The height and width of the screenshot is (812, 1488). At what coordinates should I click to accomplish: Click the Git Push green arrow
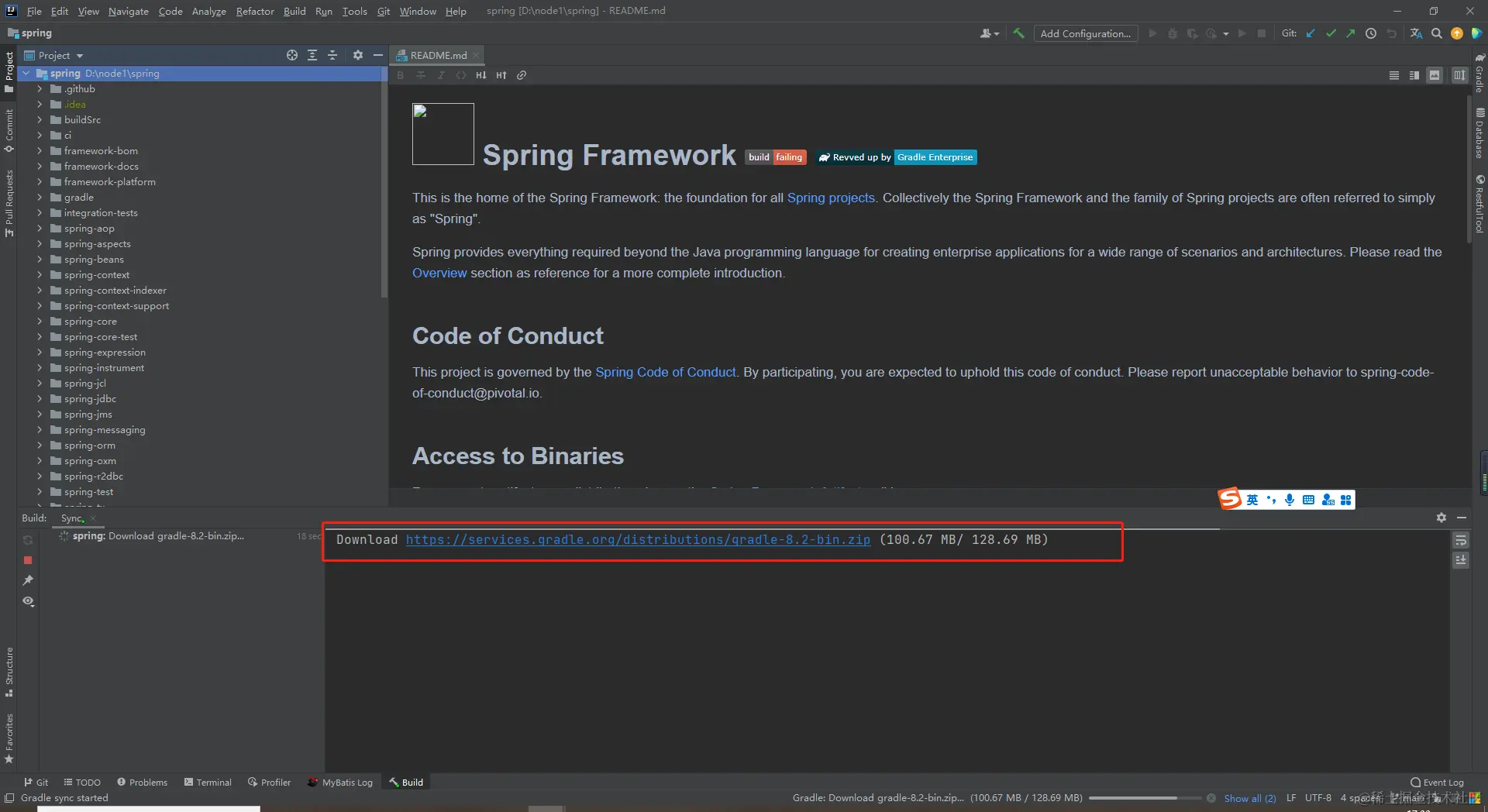1351,33
